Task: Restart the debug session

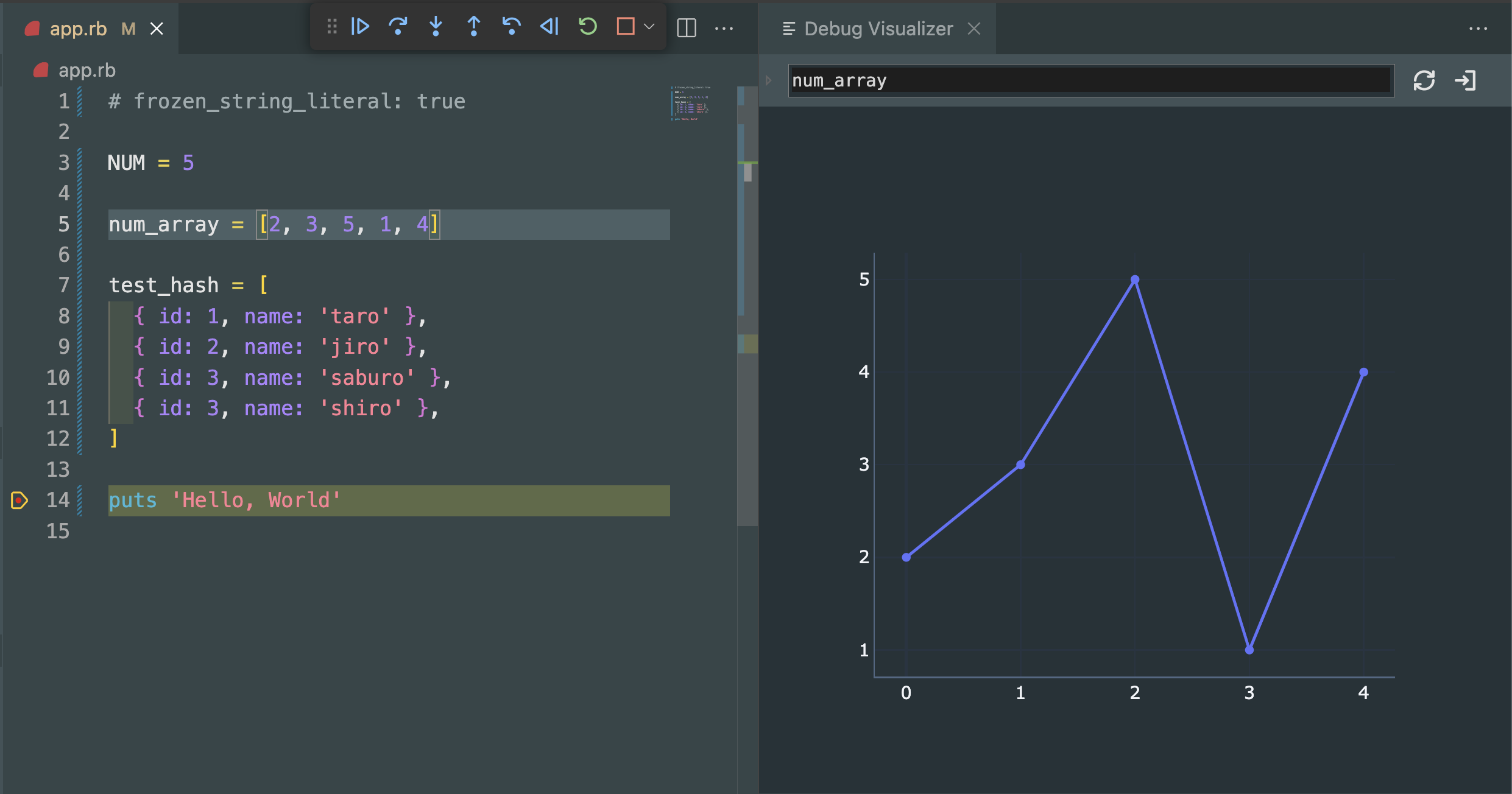Action: [588, 26]
